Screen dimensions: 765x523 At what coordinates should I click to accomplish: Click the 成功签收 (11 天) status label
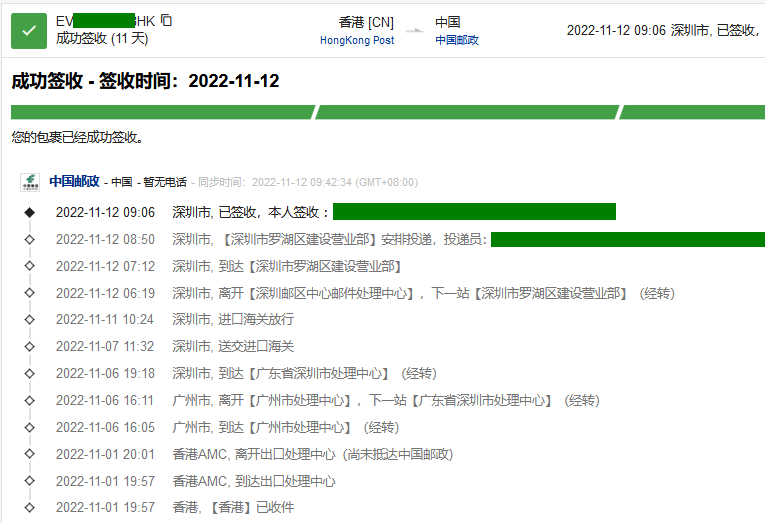(x=104, y=39)
